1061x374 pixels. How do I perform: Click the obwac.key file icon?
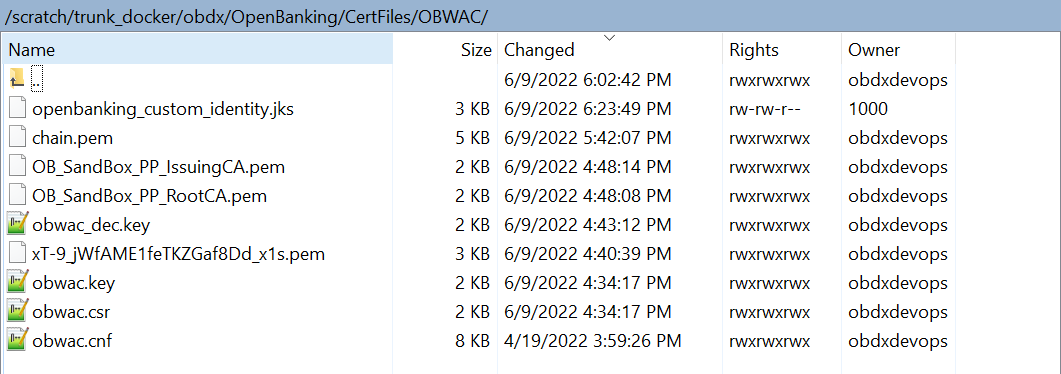(x=18, y=283)
